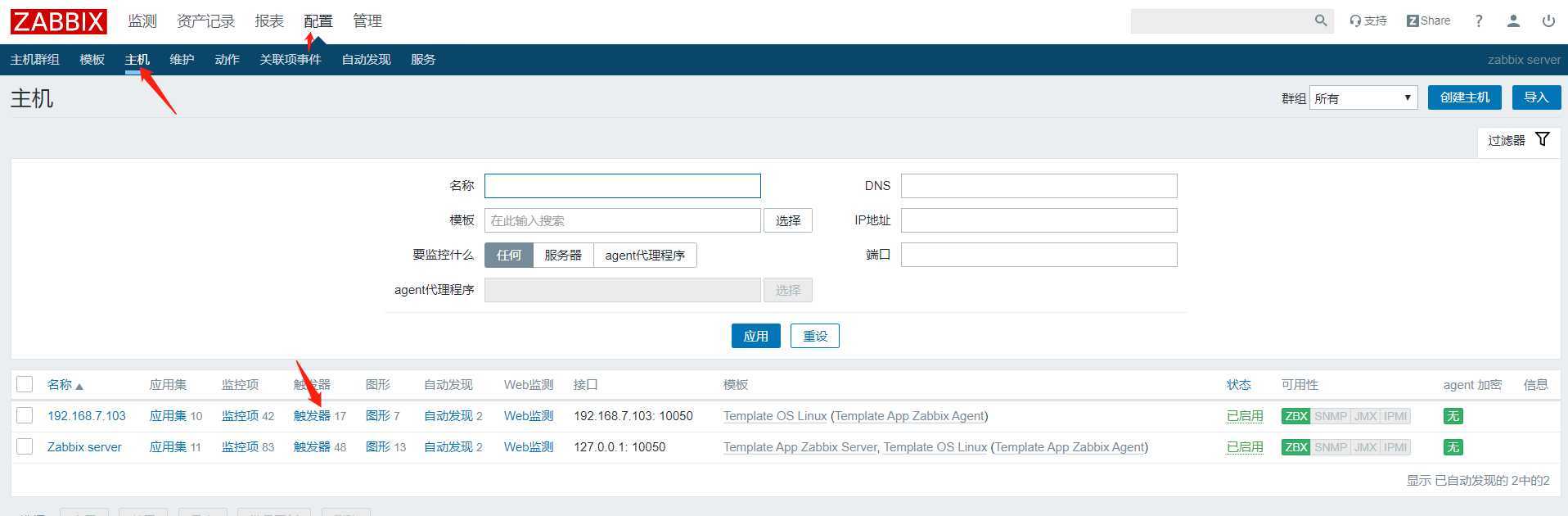Open the 配置 menu
1568x516 pixels.
point(318,21)
